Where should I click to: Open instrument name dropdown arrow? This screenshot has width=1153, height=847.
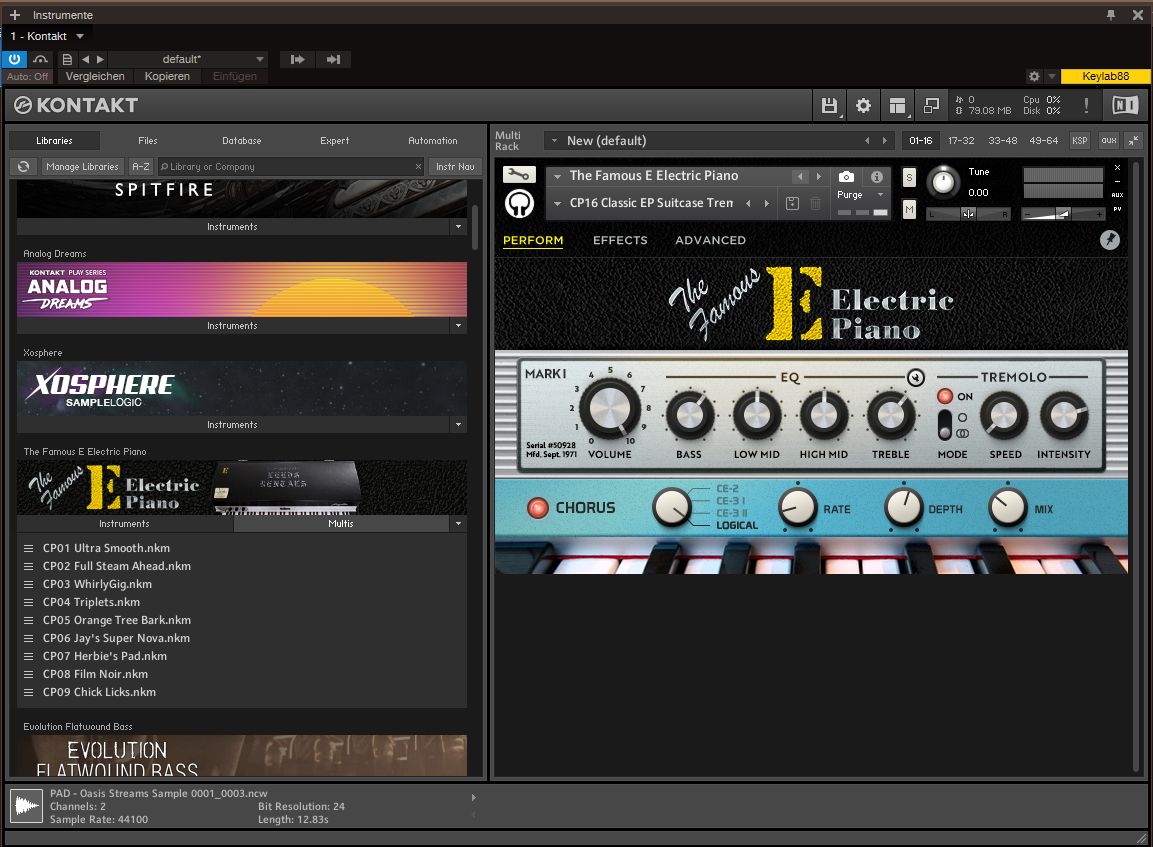[x=557, y=176]
